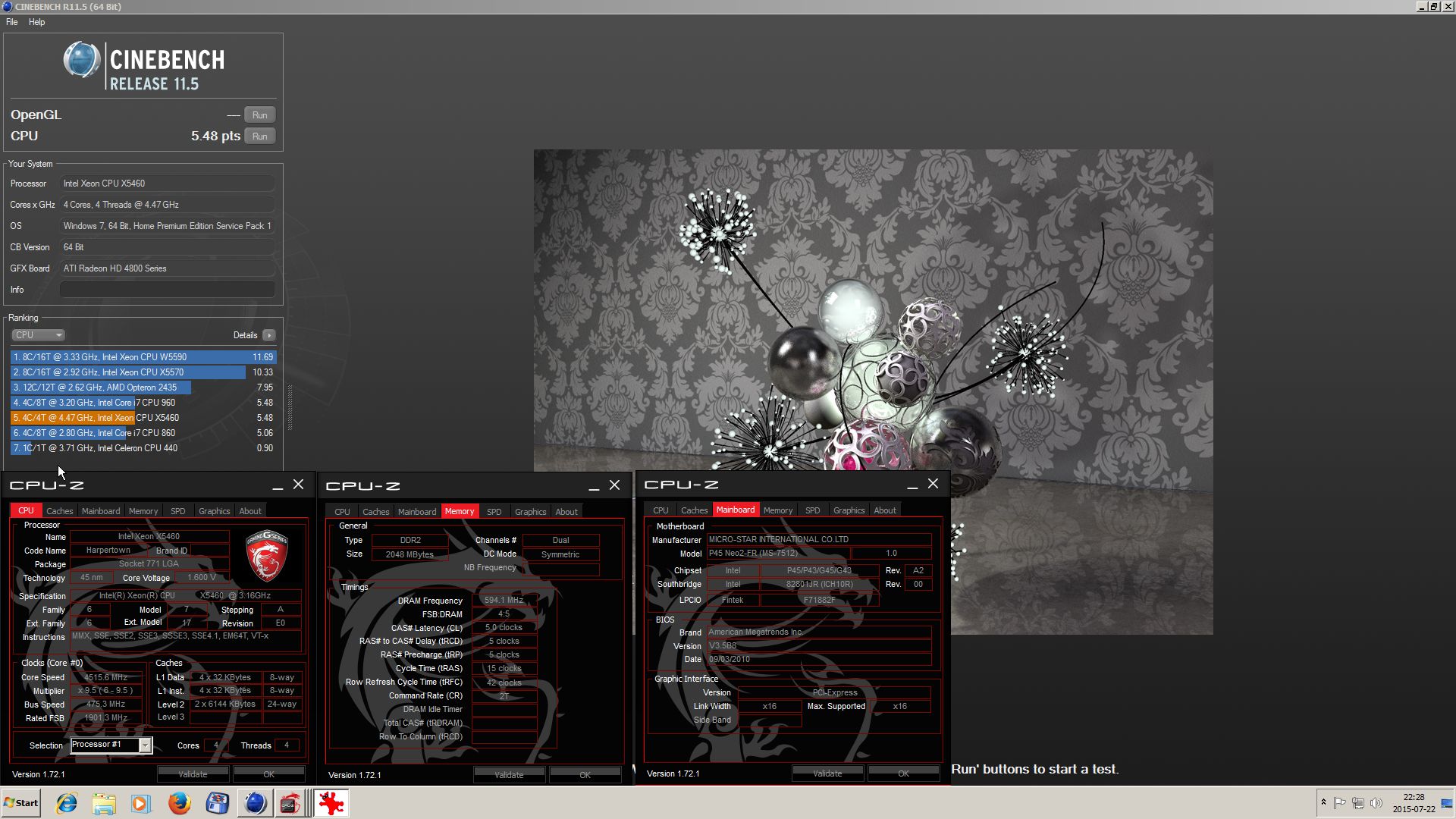1456x819 pixels.
Task: Open Firefox from the taskbar
Action: click(x=179, y=803)
